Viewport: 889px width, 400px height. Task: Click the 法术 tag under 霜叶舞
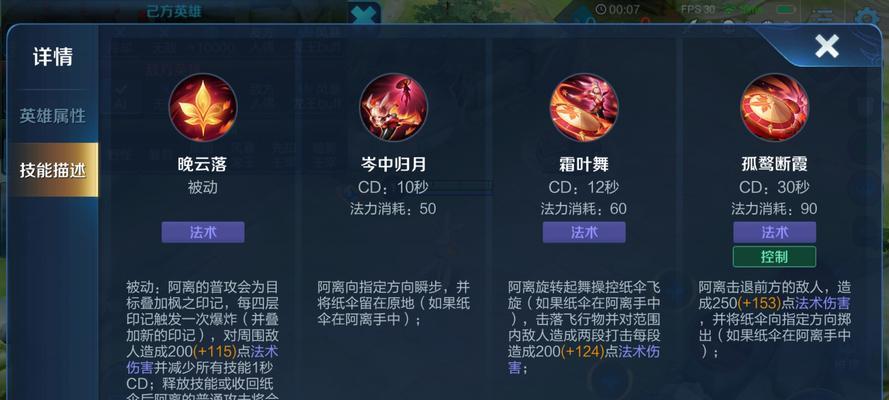[584, 232]
